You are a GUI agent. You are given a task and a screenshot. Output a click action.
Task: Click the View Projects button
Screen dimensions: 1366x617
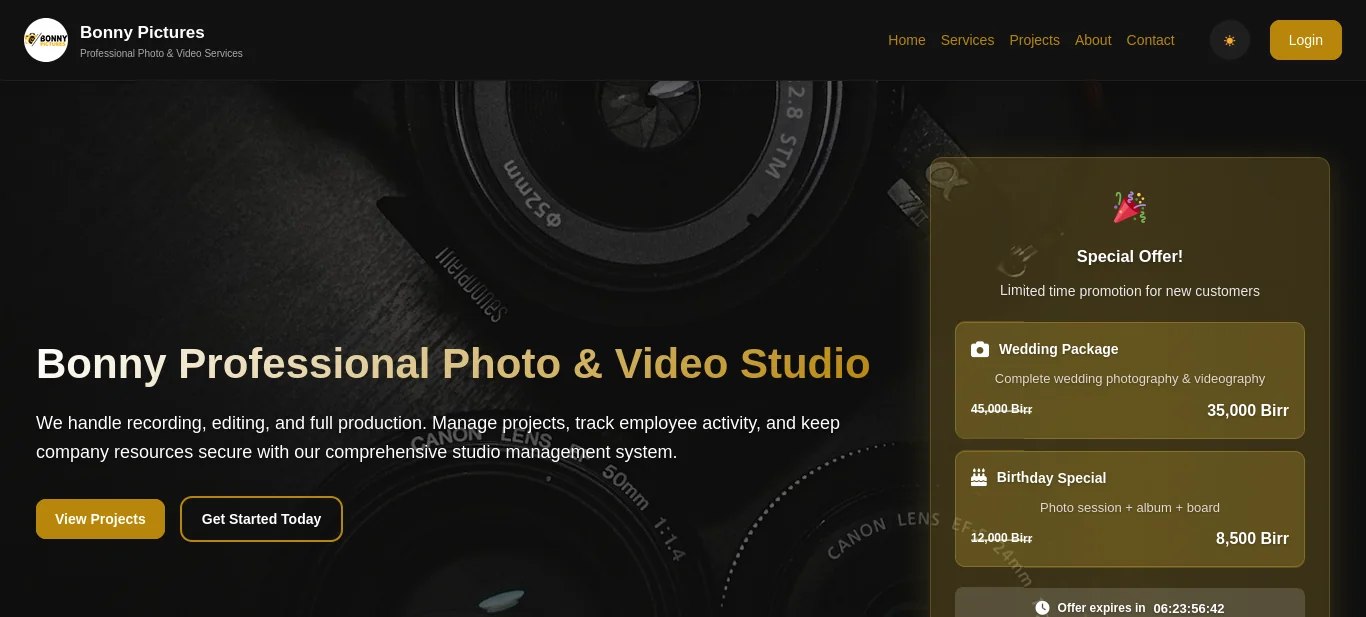tap(100, 519)
